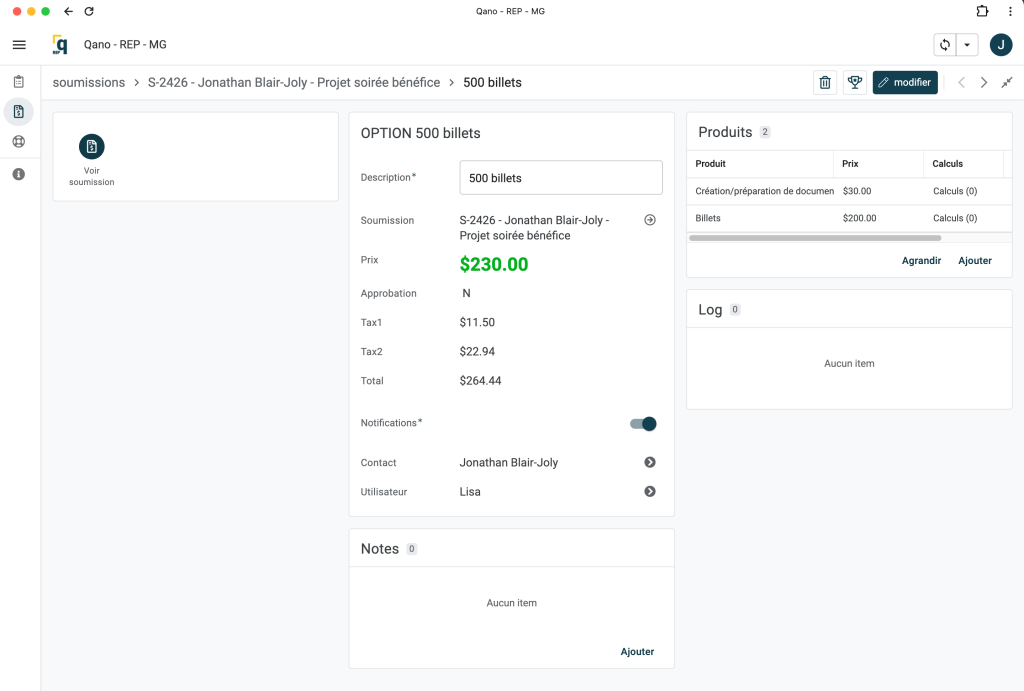Click the Description input field
This screenshot has height=691, width=1024.
click(x=561, y=178)
